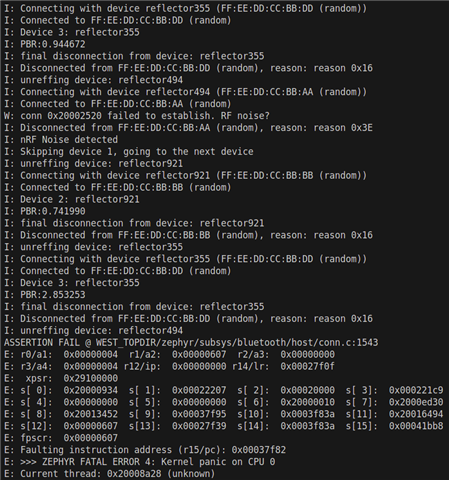
Task: Click the s[ 7] value 0x2000ed30
Action: 416,402
